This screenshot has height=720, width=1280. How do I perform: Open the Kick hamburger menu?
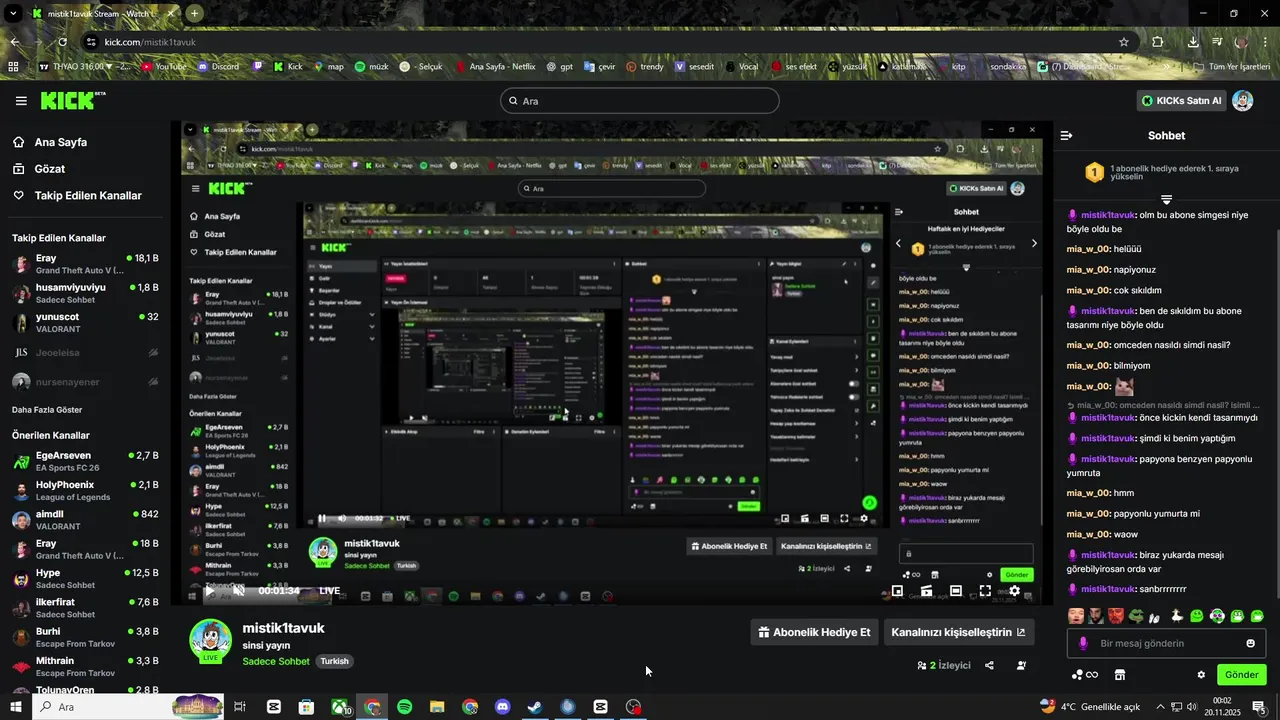21,101
